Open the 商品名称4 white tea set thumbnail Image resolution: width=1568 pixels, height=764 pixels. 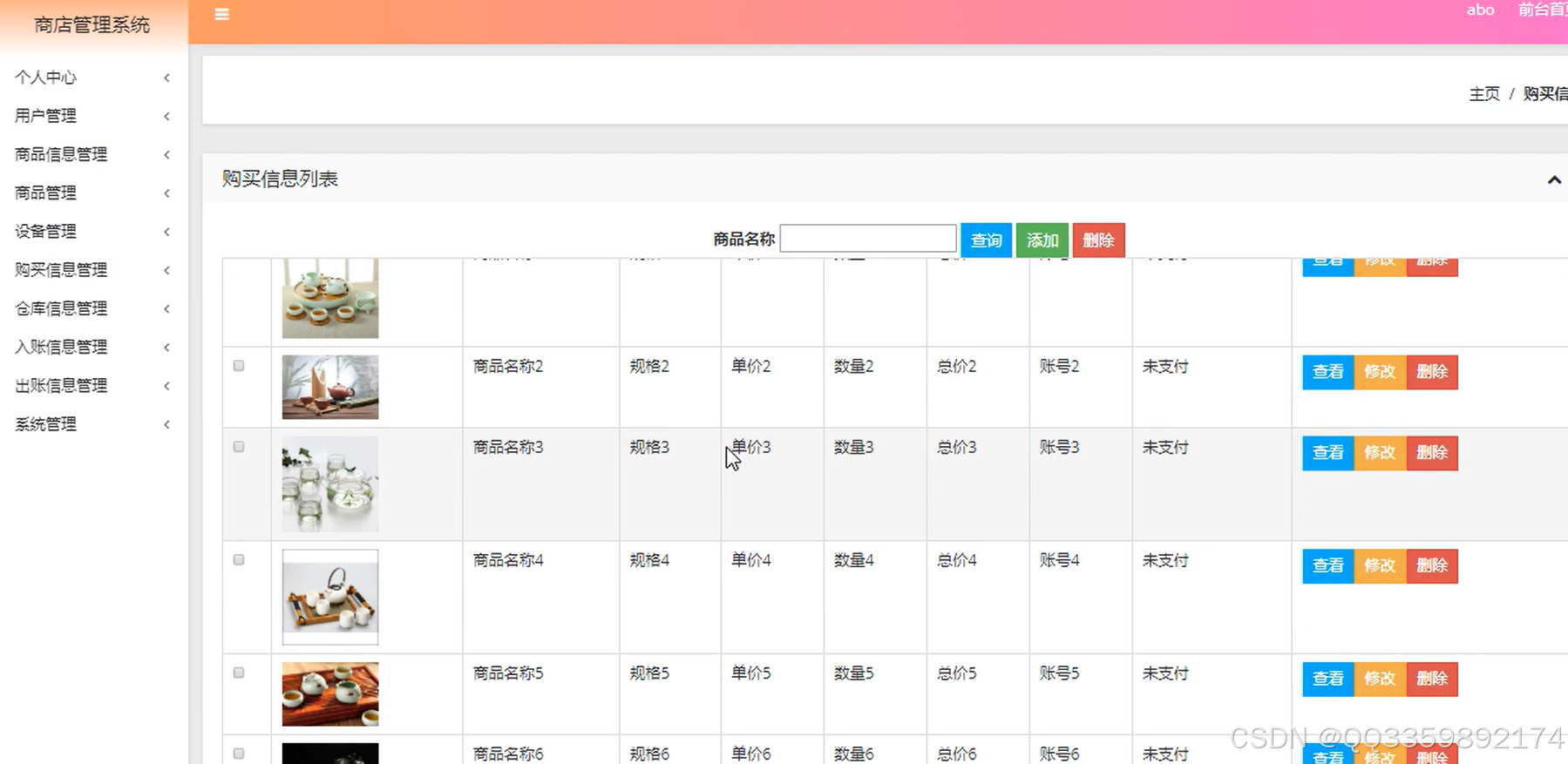click(330, 597)
